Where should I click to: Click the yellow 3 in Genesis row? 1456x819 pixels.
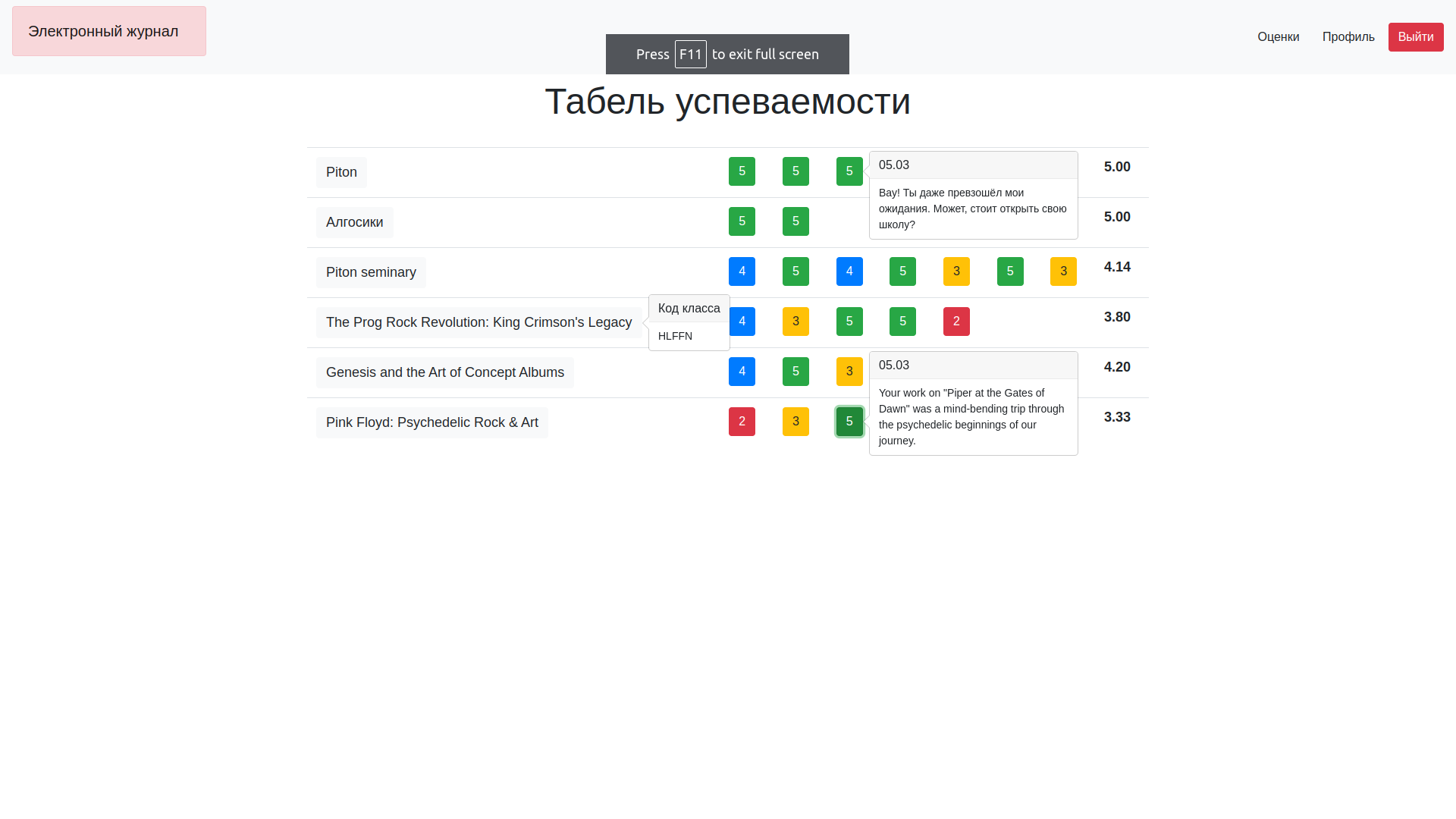(x=849, y=372)
